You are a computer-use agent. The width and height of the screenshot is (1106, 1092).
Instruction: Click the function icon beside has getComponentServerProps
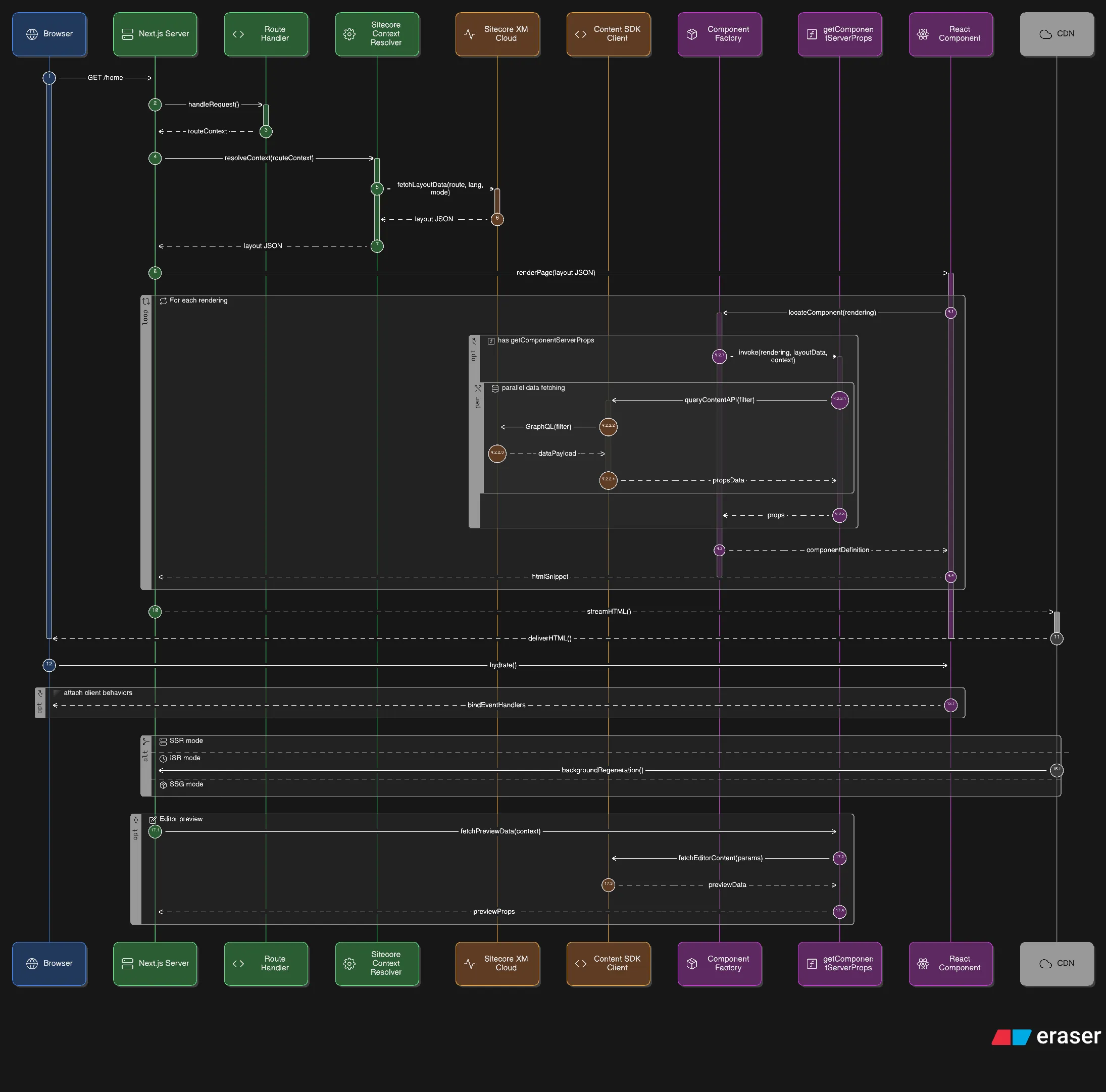coord(491,341)
